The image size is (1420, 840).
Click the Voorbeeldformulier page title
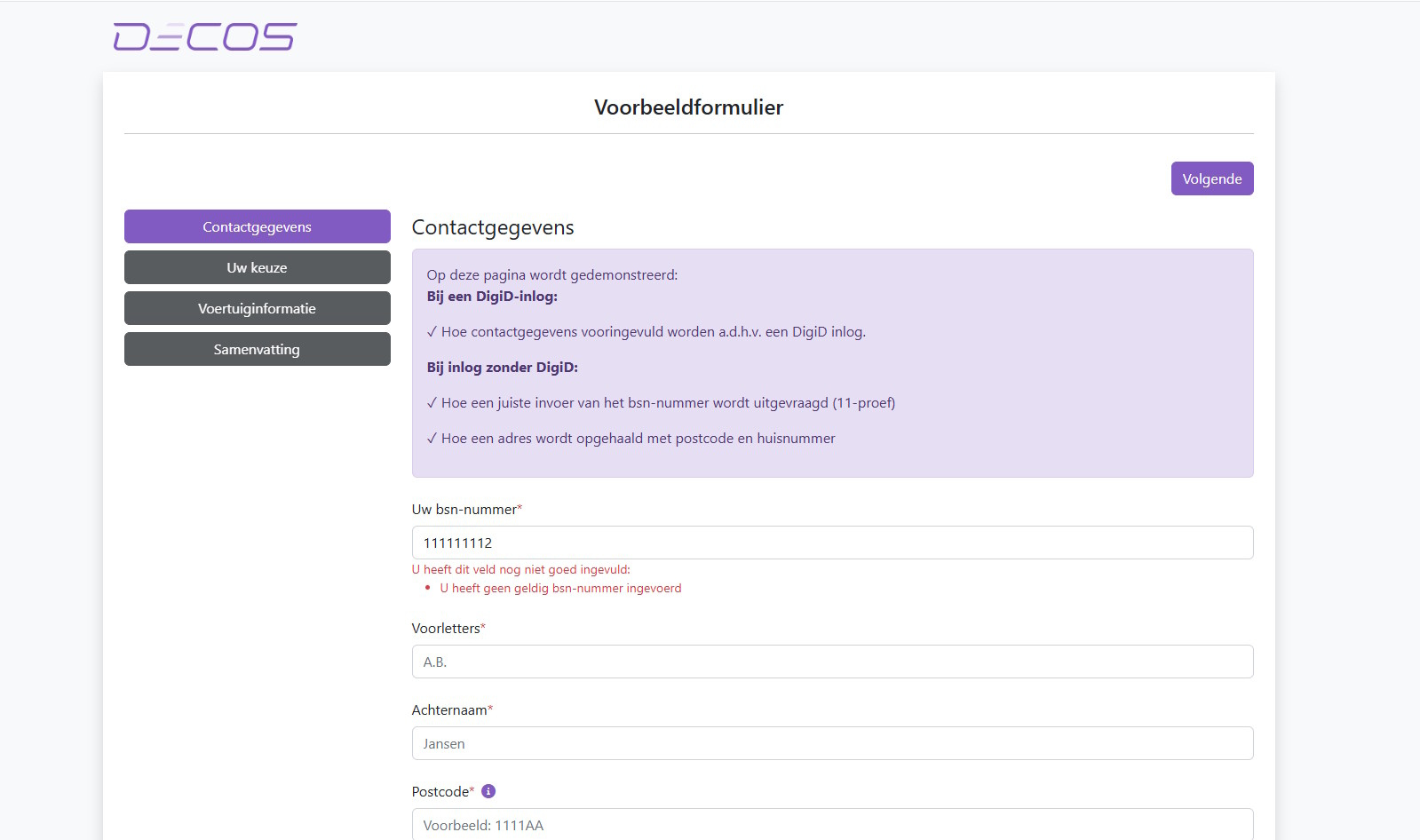coord(688,107)
